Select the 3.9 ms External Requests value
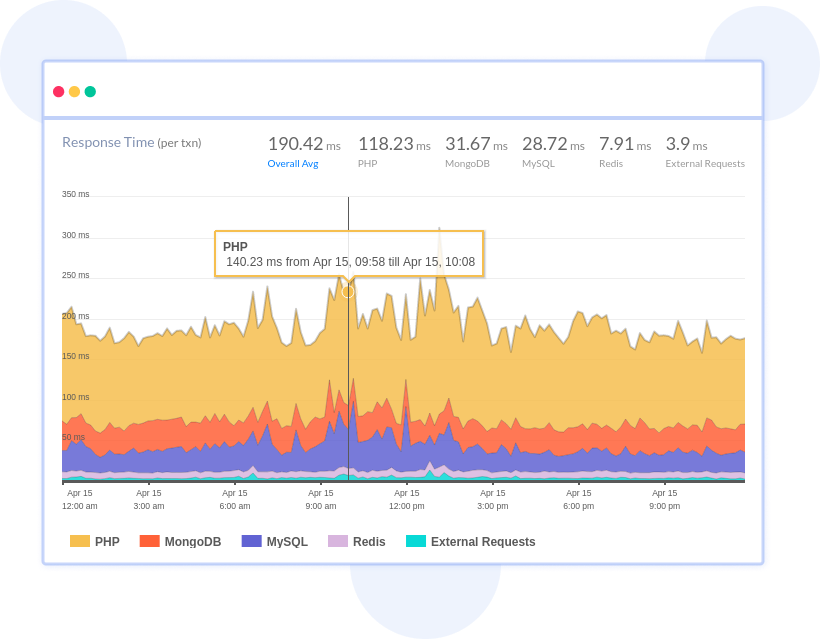Image resolution: width=820 pixels, height=639 pixels. pos(686,144)
